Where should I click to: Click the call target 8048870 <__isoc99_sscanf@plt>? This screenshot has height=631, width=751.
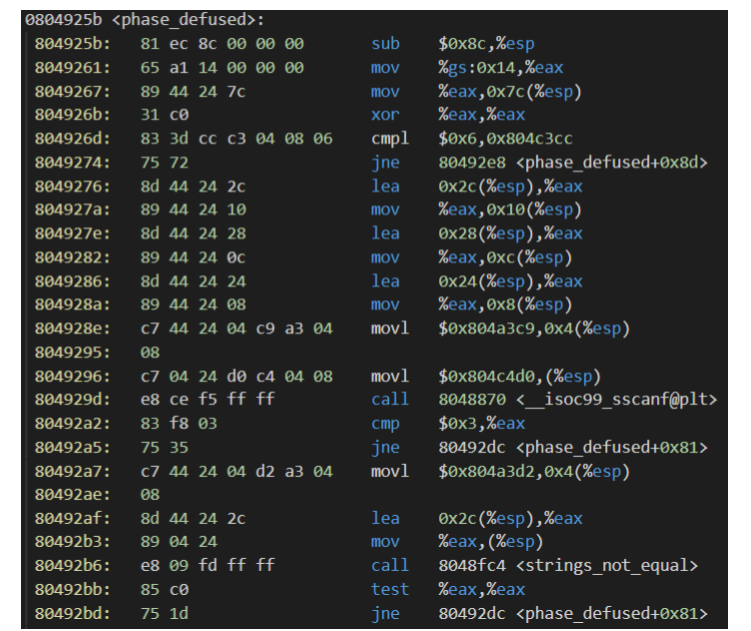click(x=578, y=399)
